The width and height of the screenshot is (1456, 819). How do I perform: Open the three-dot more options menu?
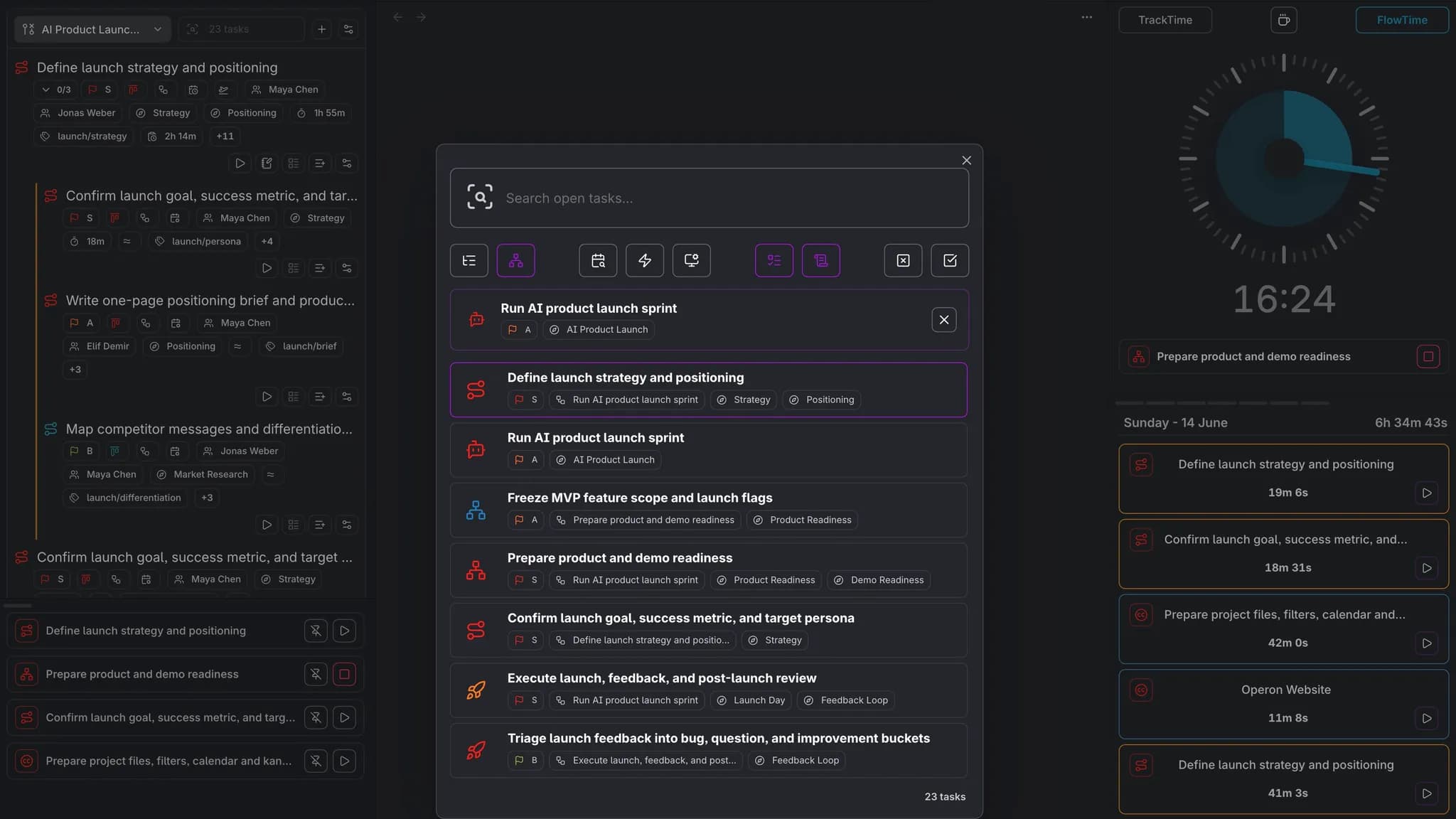click(1086, 17)
